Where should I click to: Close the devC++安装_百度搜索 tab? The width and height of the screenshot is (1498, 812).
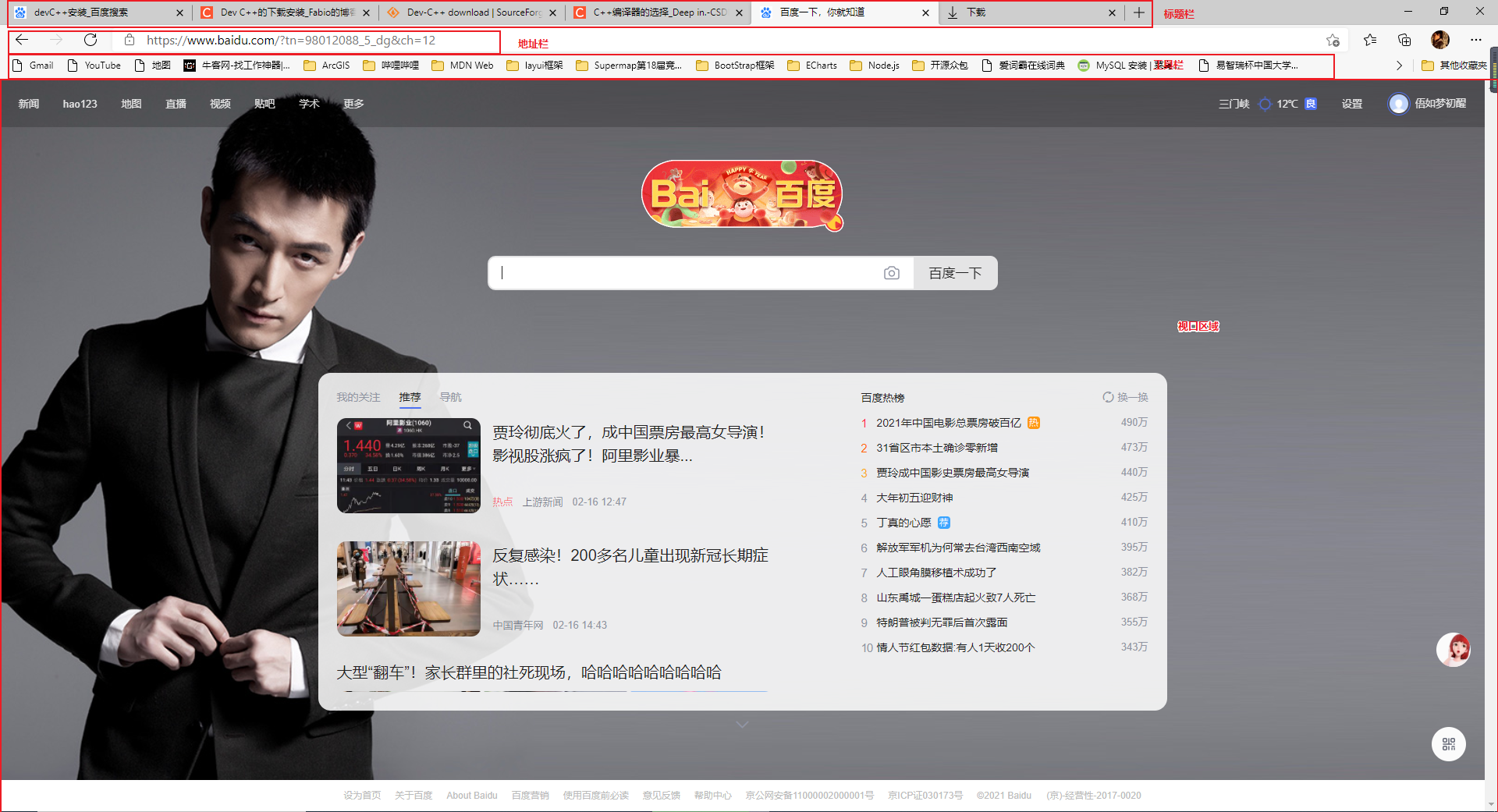pyautogui.click(x=179, y=12)
